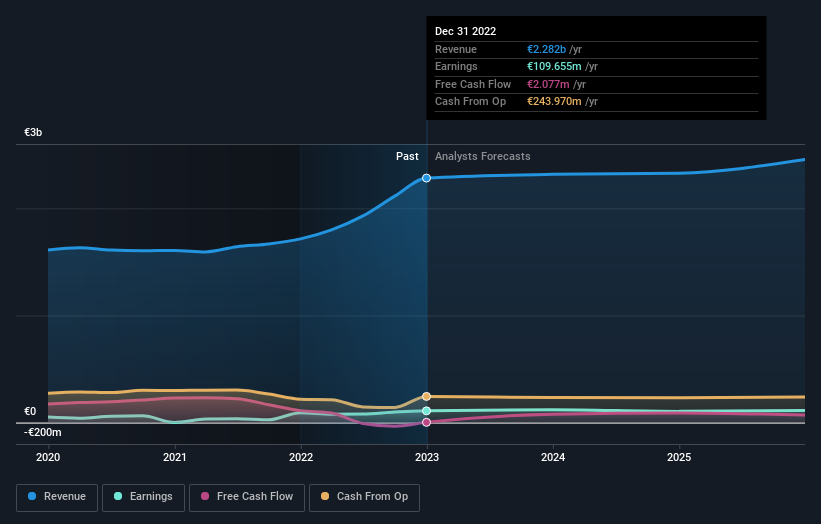Click the -€200m y-axis label

[42, 432]
